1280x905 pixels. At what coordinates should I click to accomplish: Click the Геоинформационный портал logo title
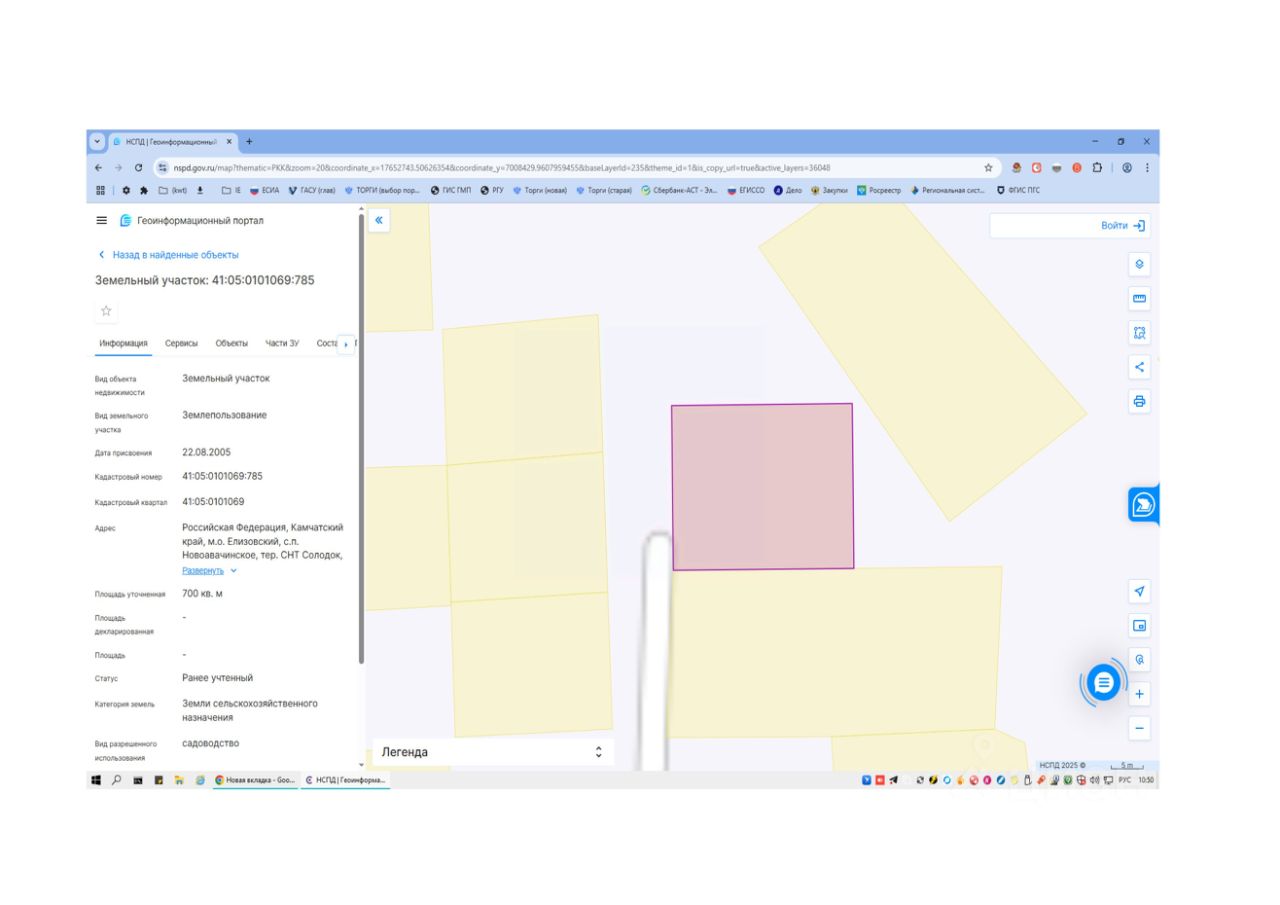(191, 220)
